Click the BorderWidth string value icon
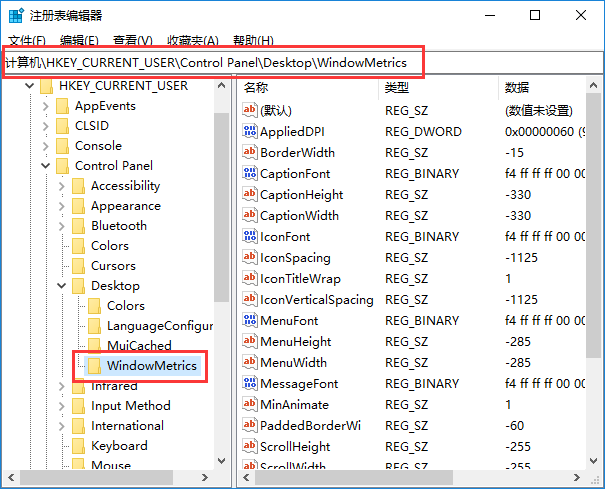This screenshot has width=605, height=489. point(249,152)
